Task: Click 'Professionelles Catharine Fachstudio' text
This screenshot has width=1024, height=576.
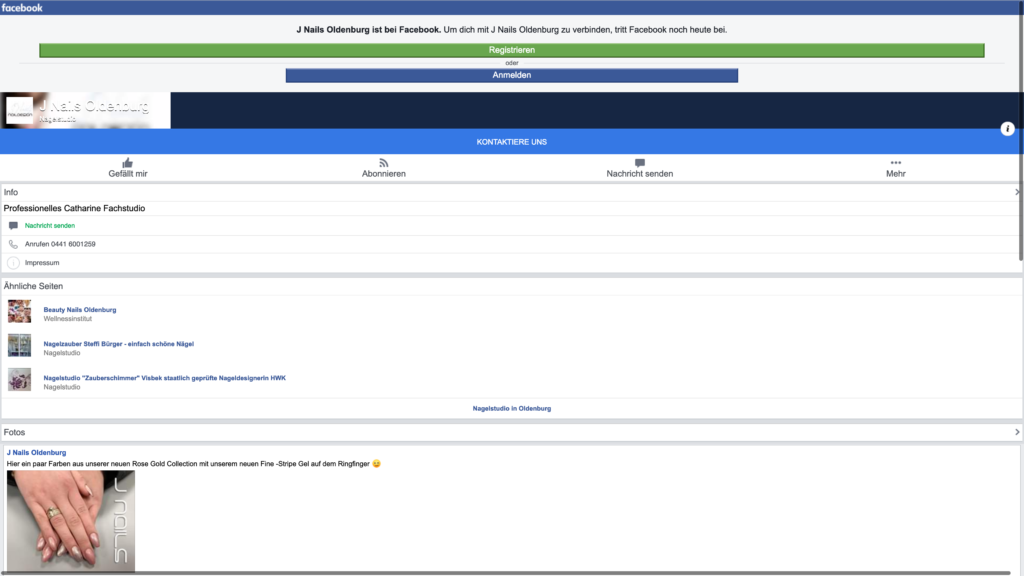Action: point(74,208)
